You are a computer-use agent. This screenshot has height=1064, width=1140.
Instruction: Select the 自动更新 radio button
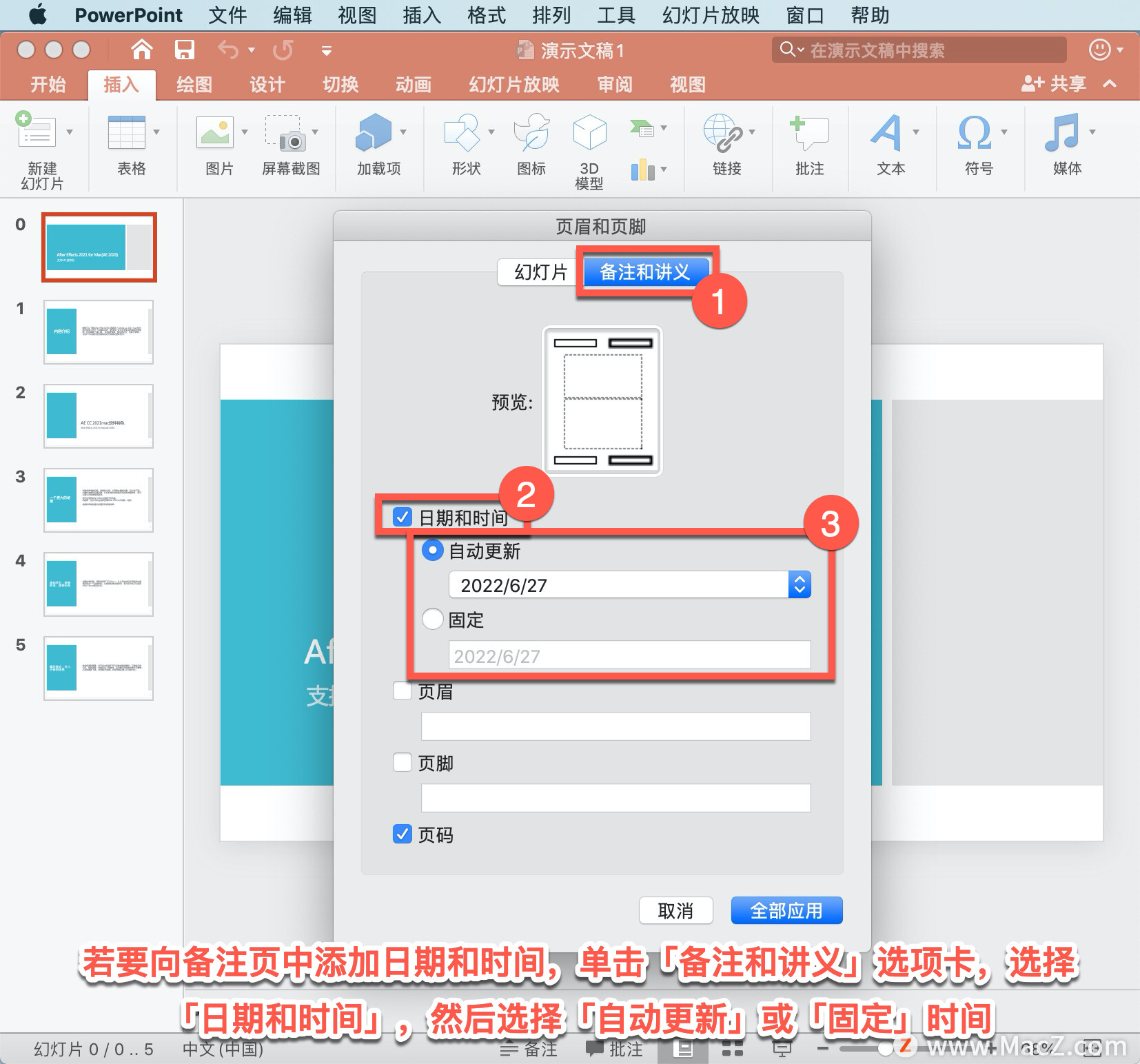pyautogui.click(x=432, y=551)
